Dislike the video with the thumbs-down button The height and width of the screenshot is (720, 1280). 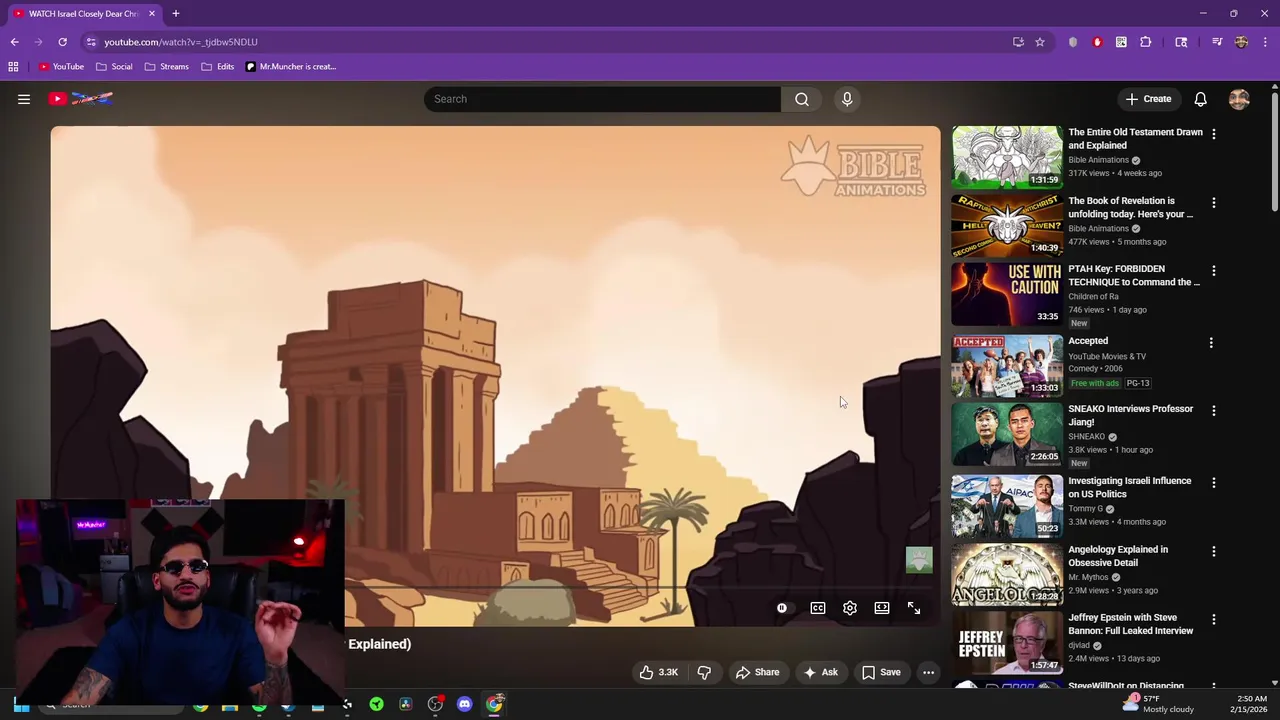(704, 672)
